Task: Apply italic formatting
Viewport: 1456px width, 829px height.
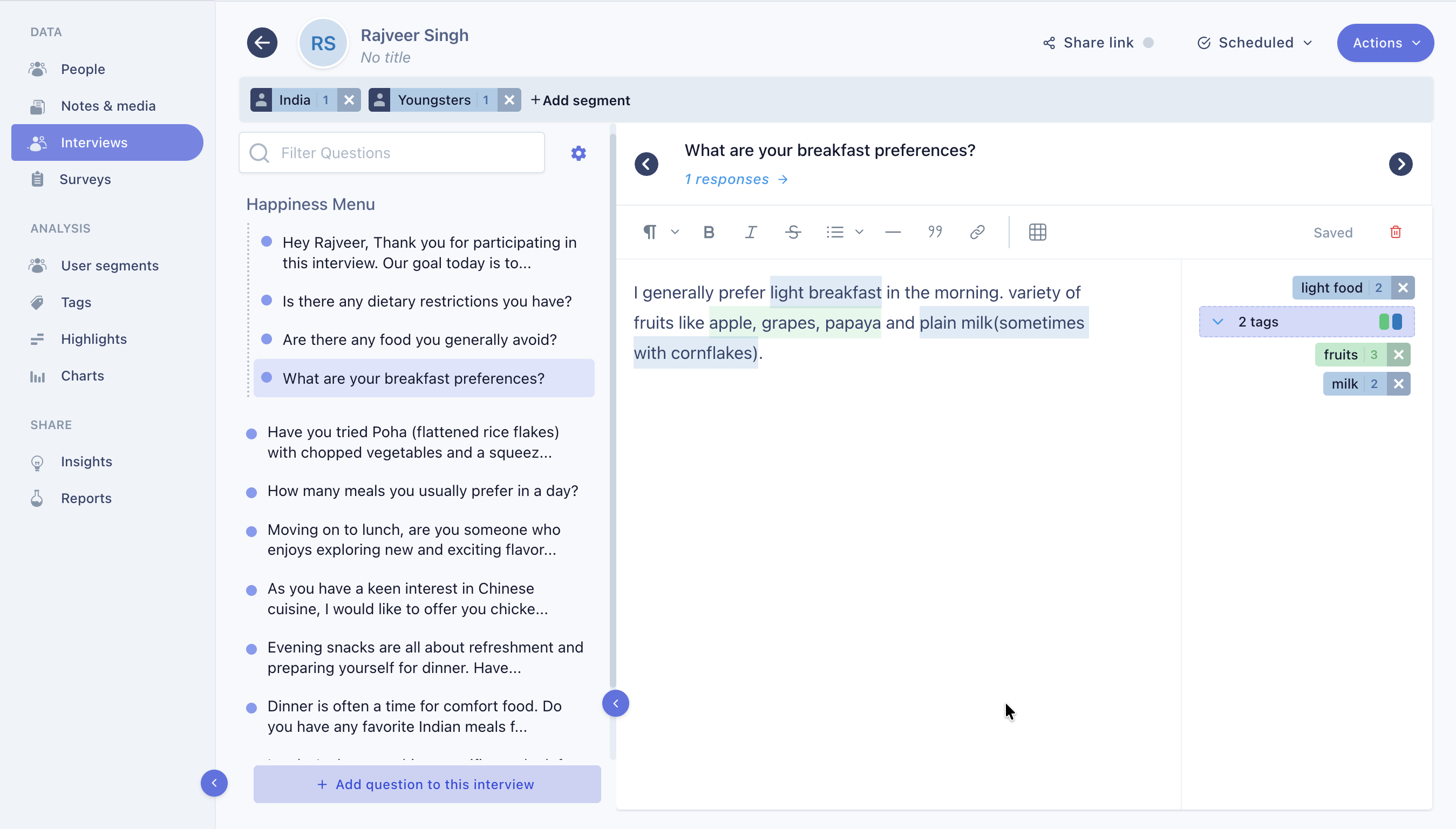Action: [750, 232]
